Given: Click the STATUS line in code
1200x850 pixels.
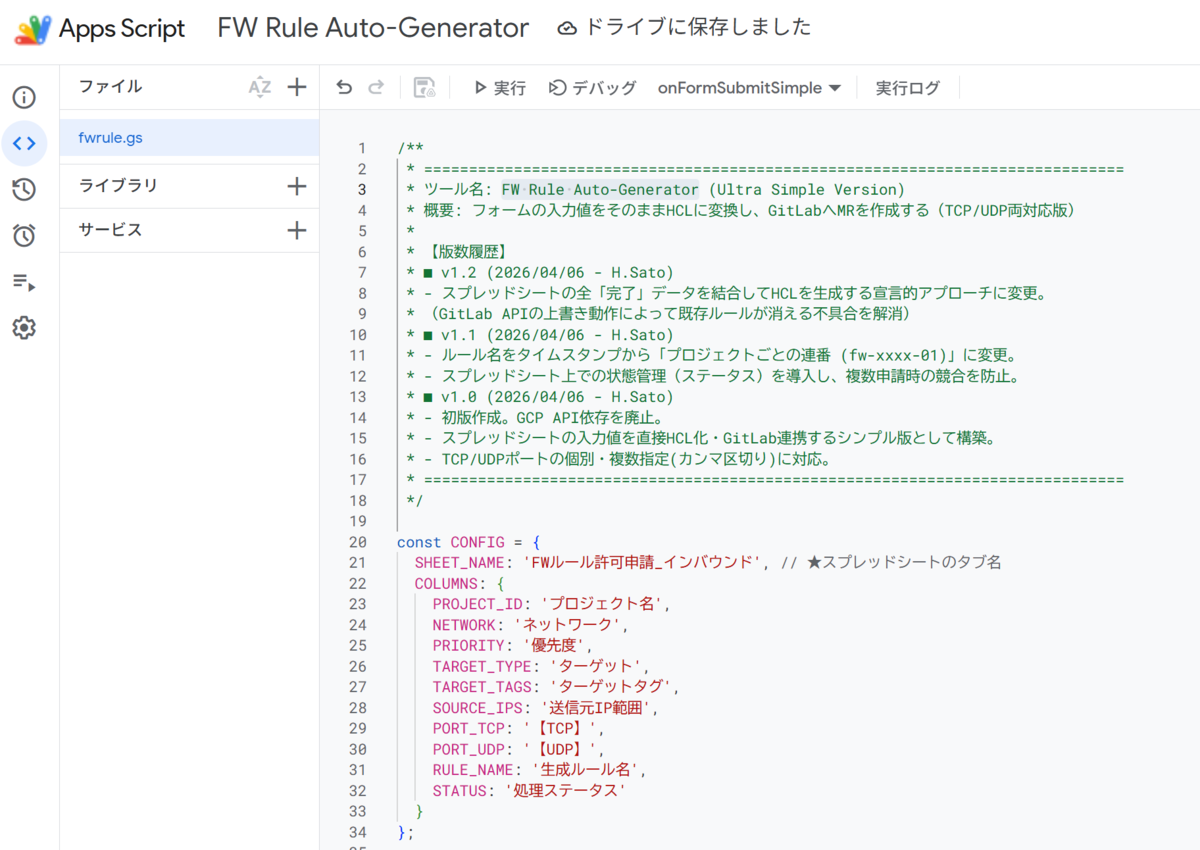Looking at the screenshot, I should point(529,791).
